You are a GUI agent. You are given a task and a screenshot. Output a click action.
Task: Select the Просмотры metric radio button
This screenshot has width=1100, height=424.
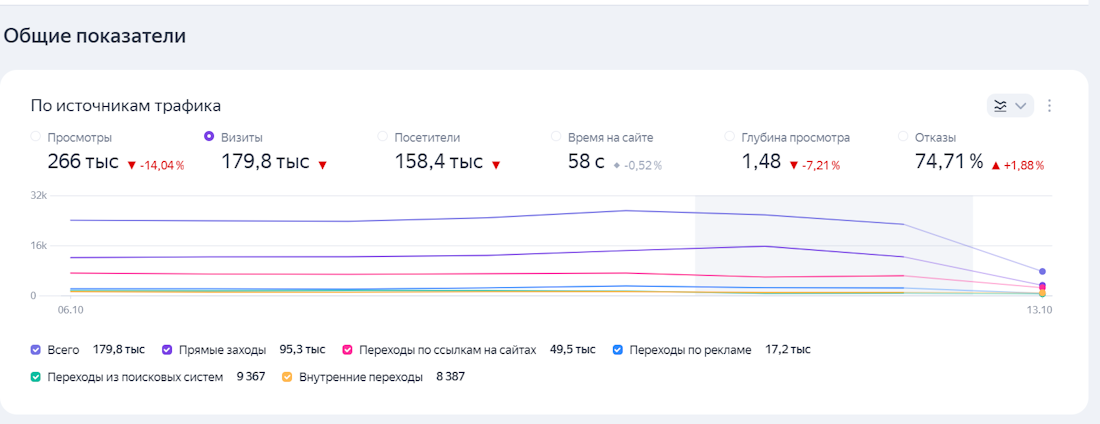coord(37,137)
